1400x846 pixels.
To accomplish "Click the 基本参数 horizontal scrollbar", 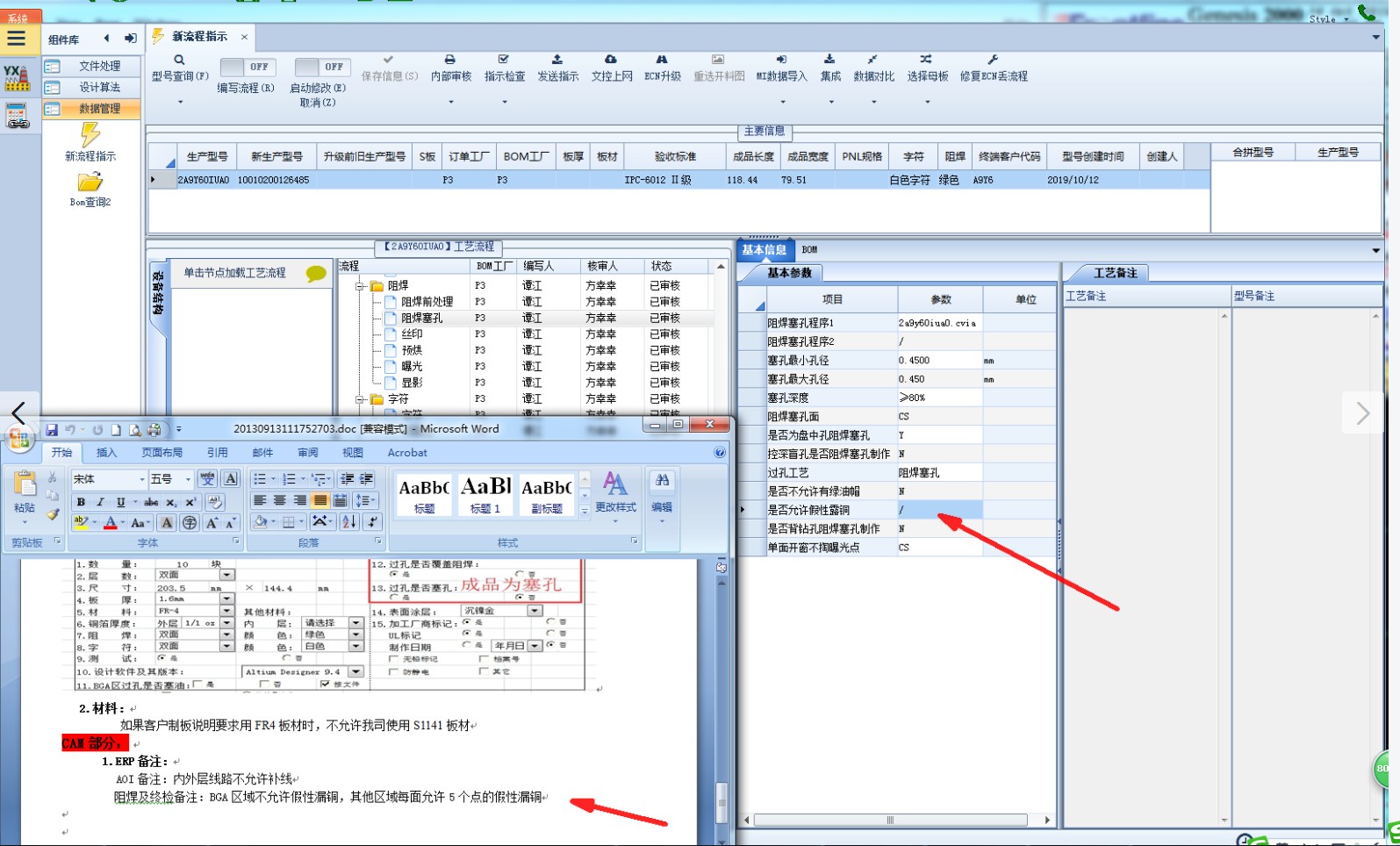I will coord(890,821).
